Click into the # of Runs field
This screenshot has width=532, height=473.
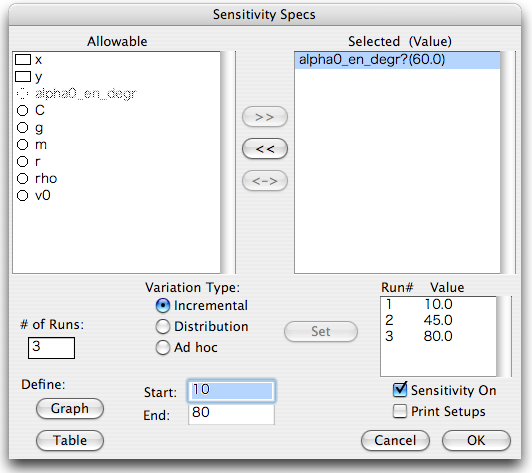point(51,348)
